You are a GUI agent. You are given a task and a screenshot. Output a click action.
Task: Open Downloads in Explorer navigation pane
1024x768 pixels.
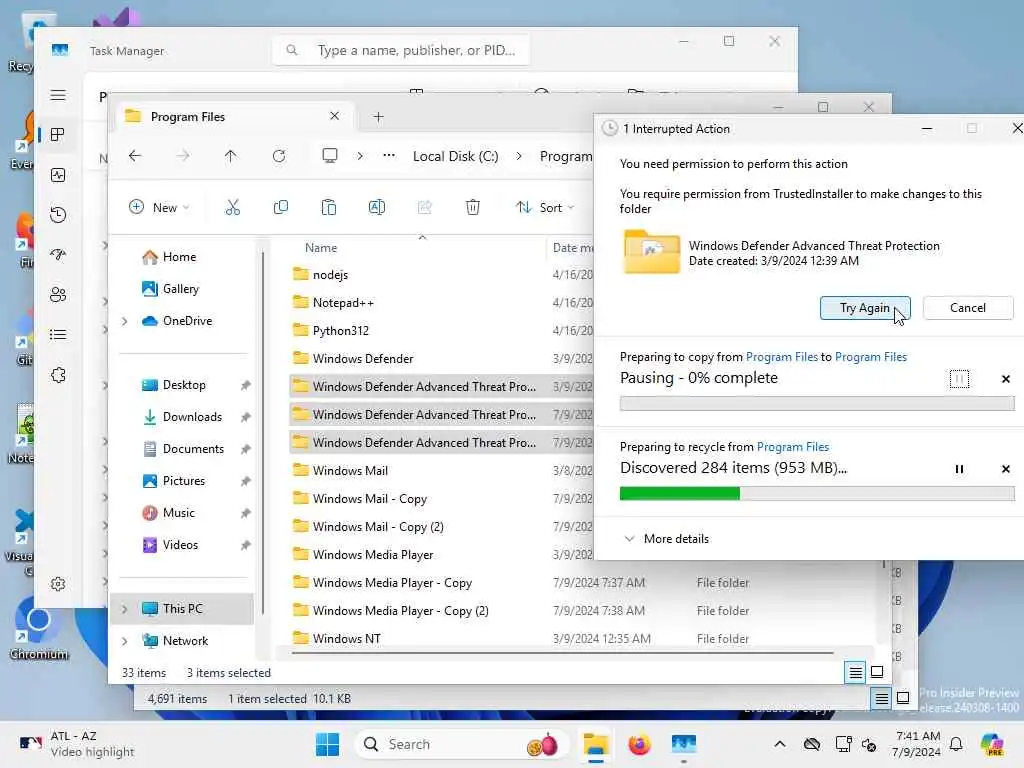pyautogui.click(x=182, y=417)
